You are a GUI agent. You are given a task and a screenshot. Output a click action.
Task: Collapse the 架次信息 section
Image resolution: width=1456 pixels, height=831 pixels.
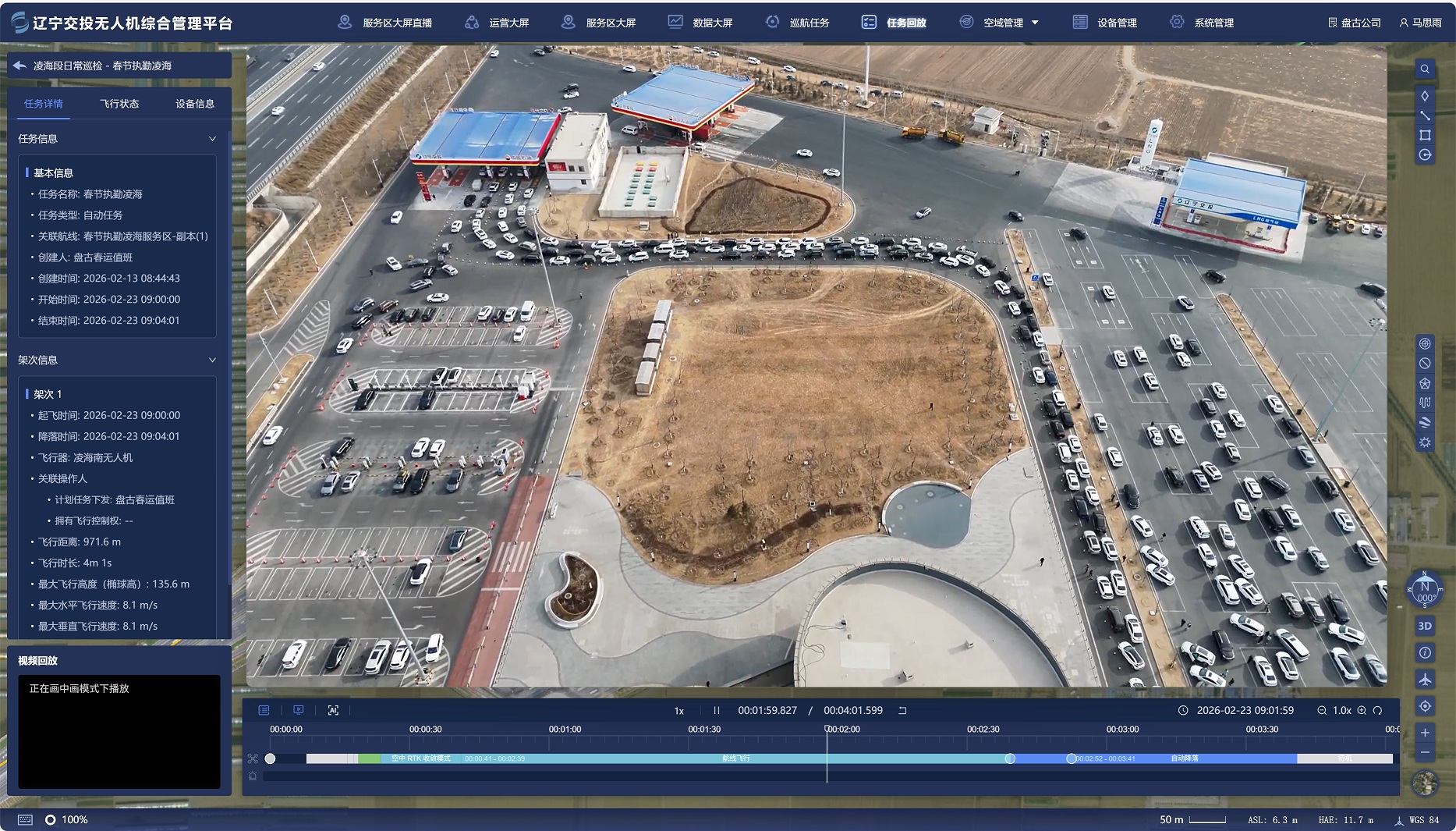(x=212, y=360)
